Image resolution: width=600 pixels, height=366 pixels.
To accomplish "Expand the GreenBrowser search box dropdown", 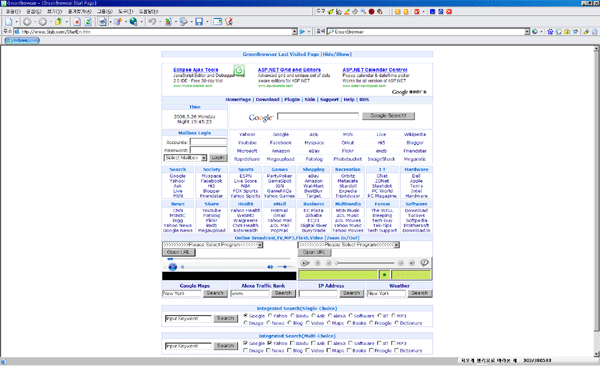I will [527, 32].
